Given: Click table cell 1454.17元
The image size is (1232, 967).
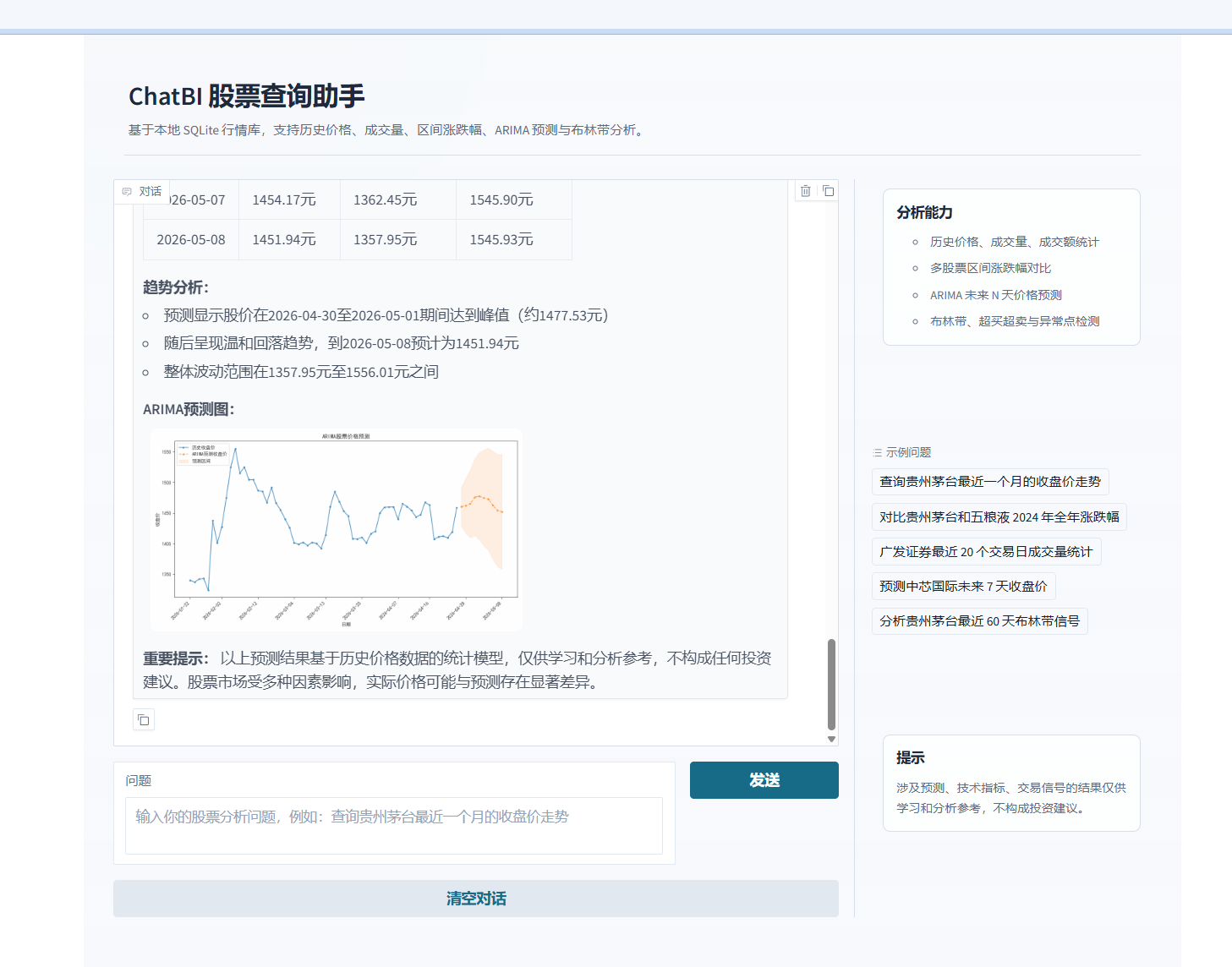Looking at the screenshot, I should click(x=289, y=200).
